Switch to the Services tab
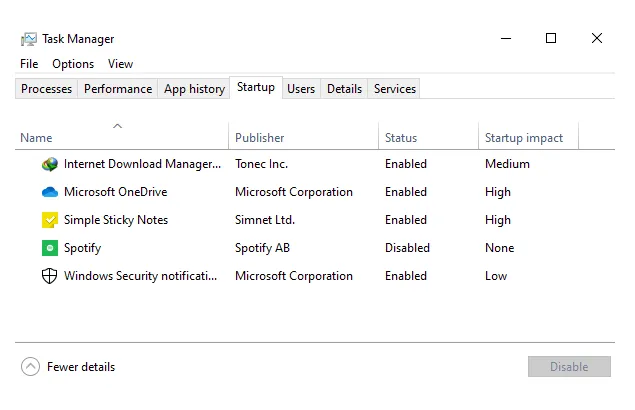Image resolution: width=635 pixels, height=410 pixels. point(395,89)
